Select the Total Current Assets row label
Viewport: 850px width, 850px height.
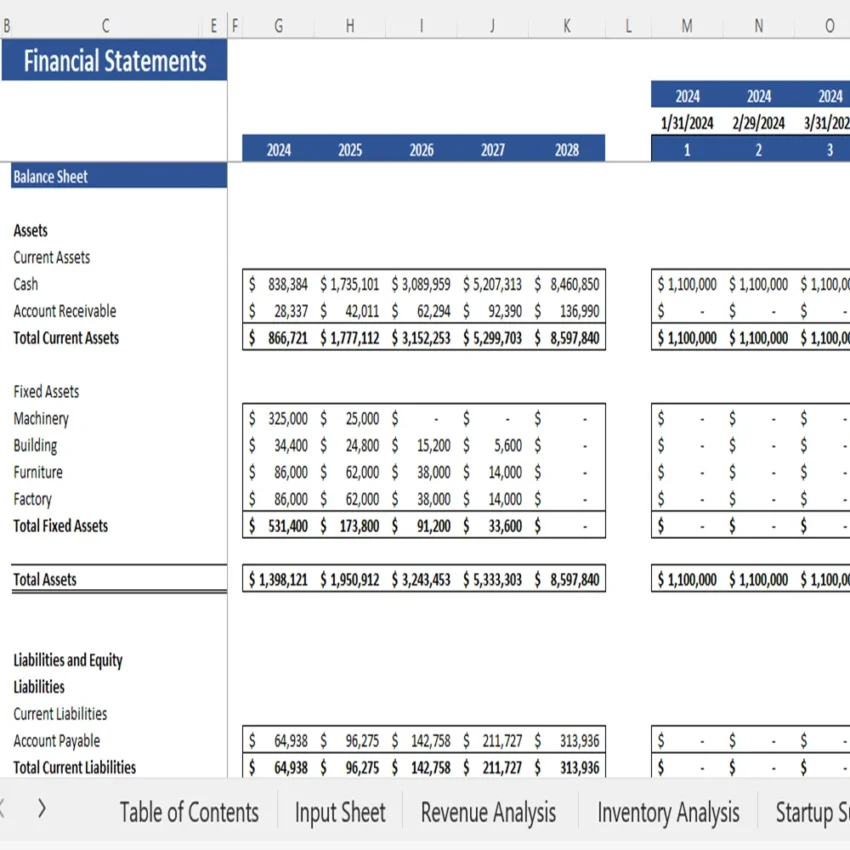point(65,338)
